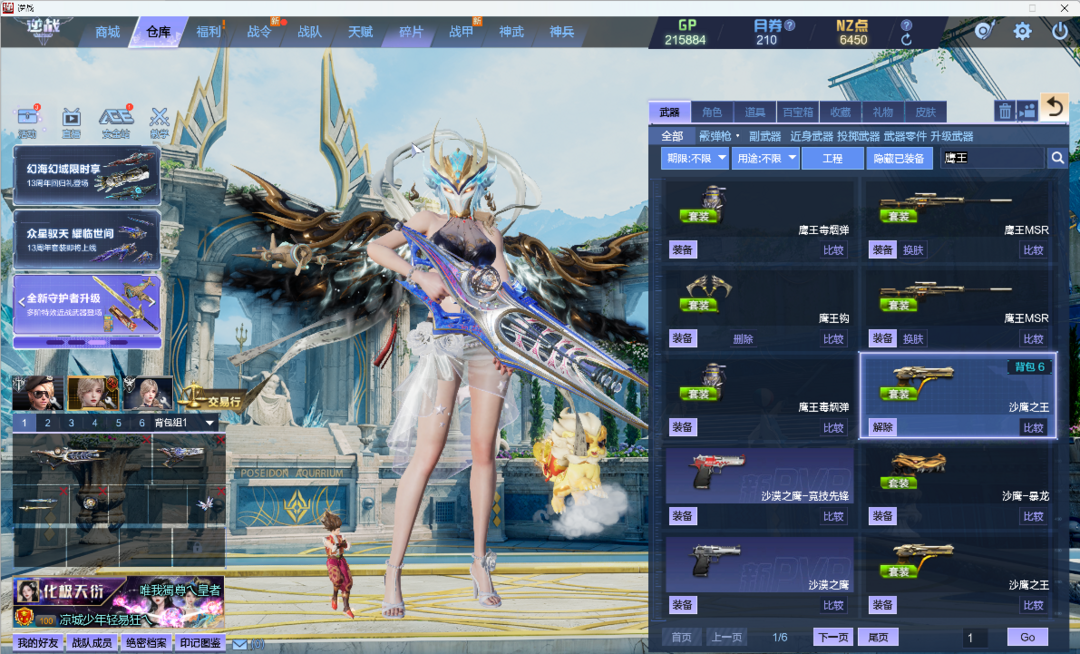Image resolution: width=1080 pixels, height=654 pixels.
Task: Open 战队成员 team members
Action: point(92,642)
